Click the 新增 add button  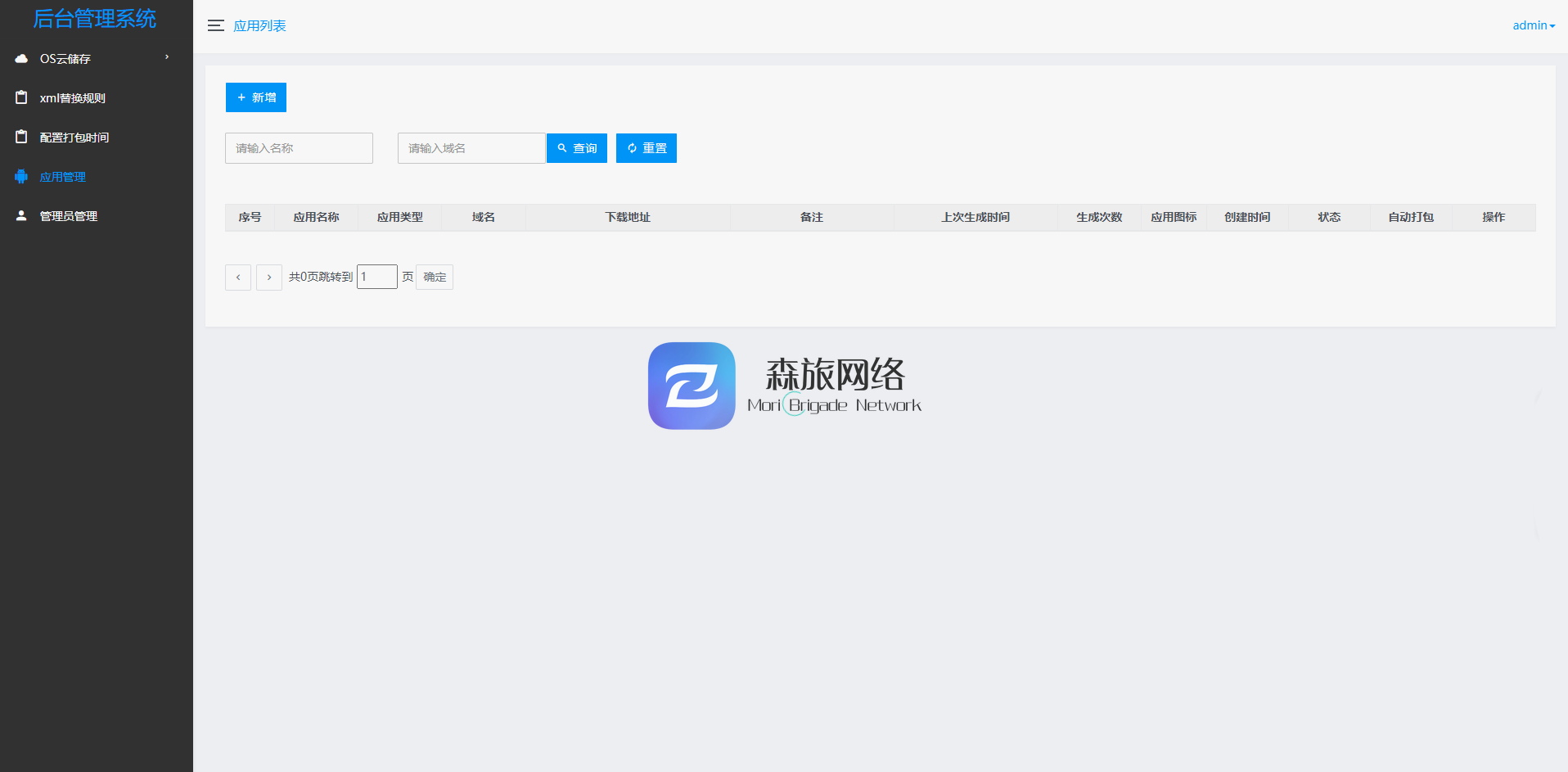(256, 97)
